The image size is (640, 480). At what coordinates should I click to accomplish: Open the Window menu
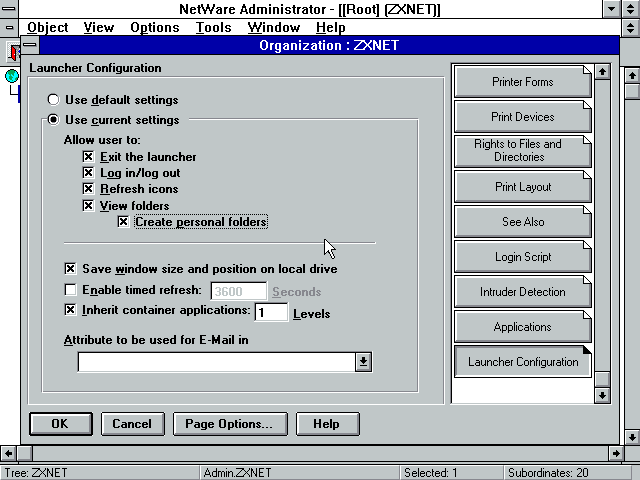click(273, 27)
